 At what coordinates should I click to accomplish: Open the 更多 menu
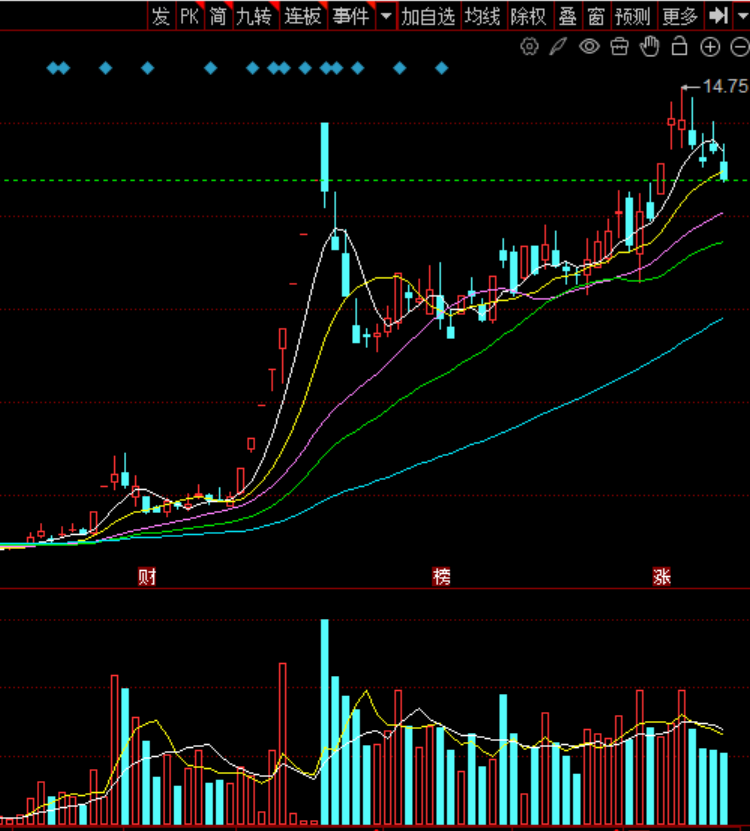[680, 16]
